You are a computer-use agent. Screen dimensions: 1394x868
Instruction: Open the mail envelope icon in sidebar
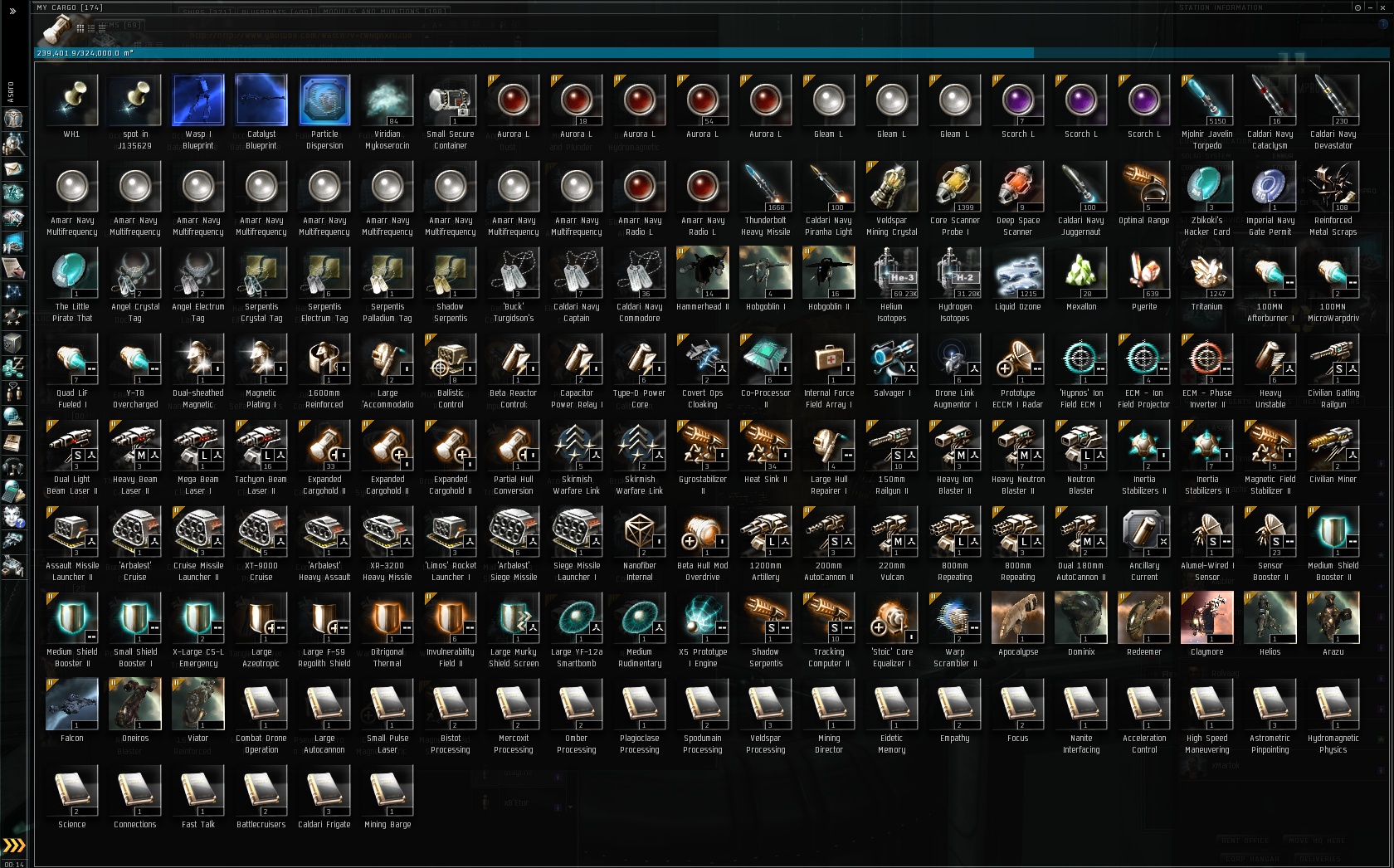click(12, 169)
